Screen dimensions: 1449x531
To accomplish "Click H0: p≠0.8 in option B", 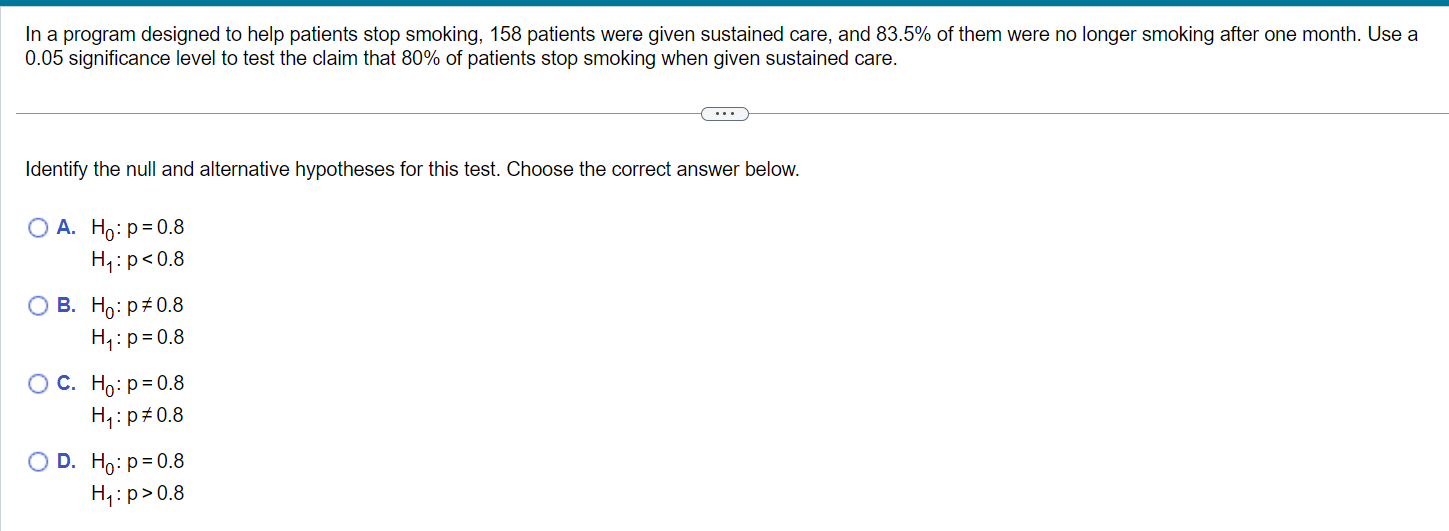I will tap(138, 306).
